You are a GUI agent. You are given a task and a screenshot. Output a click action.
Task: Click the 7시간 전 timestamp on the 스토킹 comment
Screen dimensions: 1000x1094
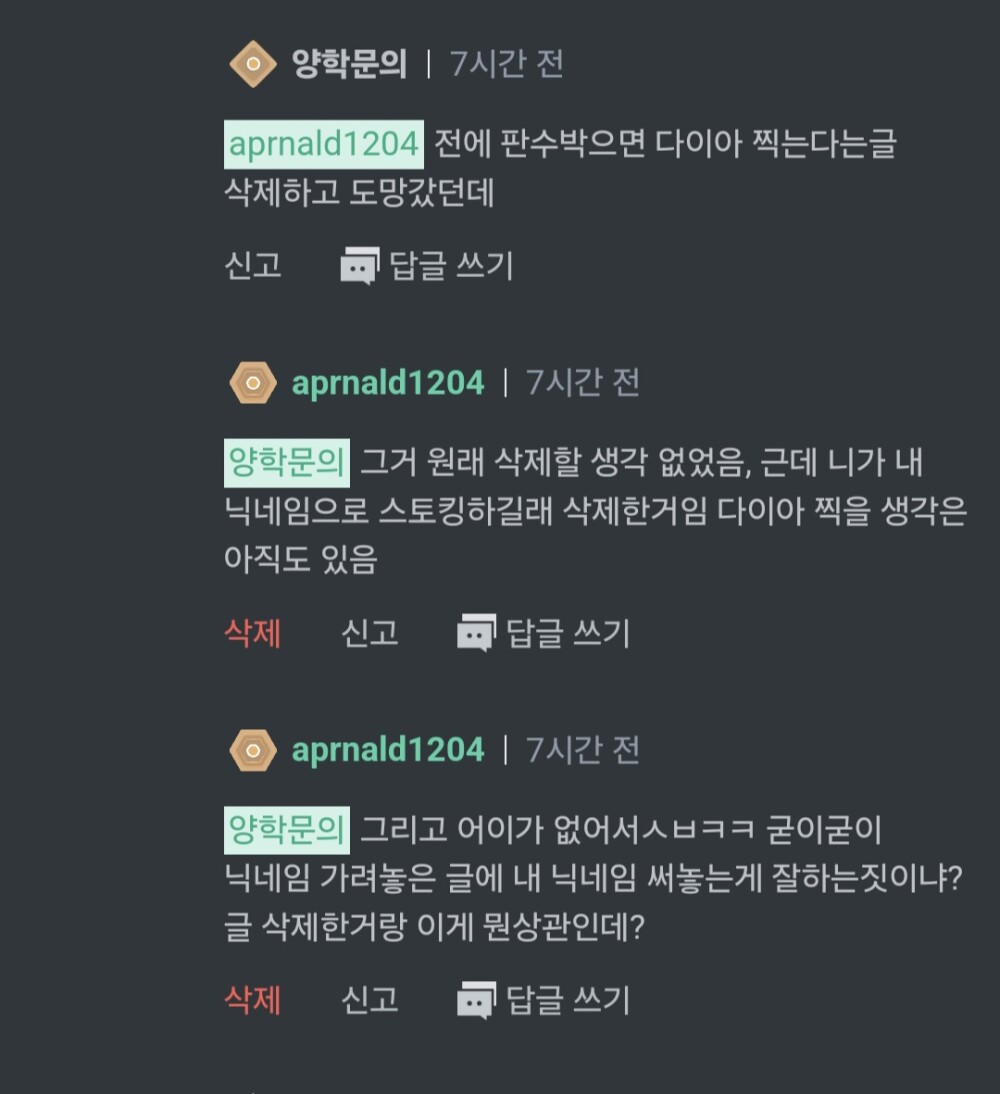(x=583, y=383)
